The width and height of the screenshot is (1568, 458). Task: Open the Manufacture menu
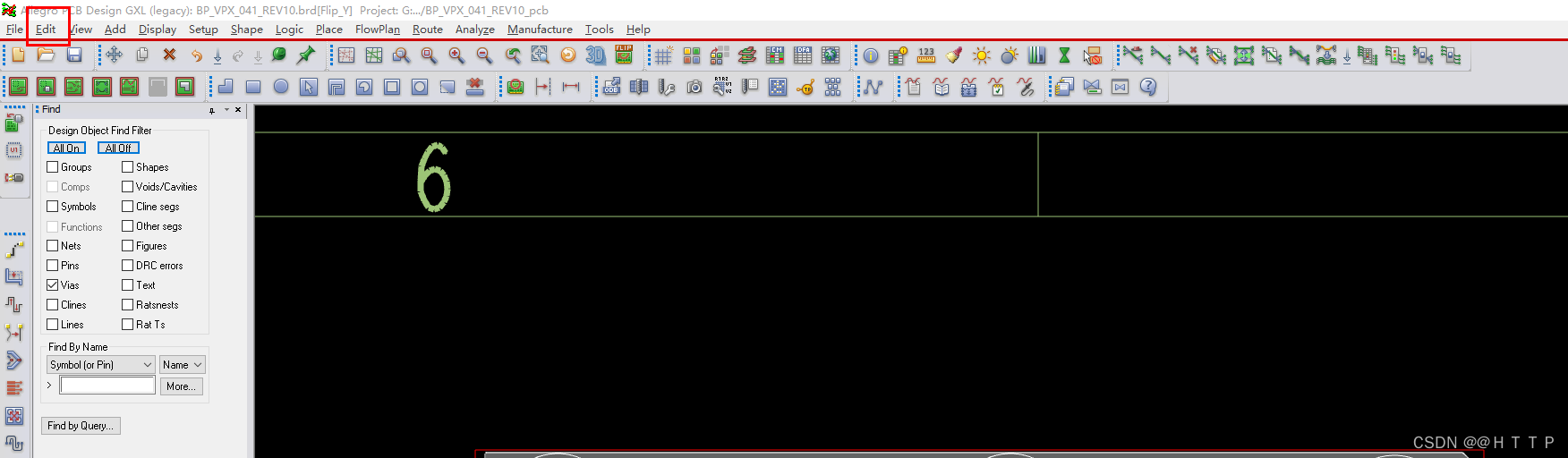540,30
